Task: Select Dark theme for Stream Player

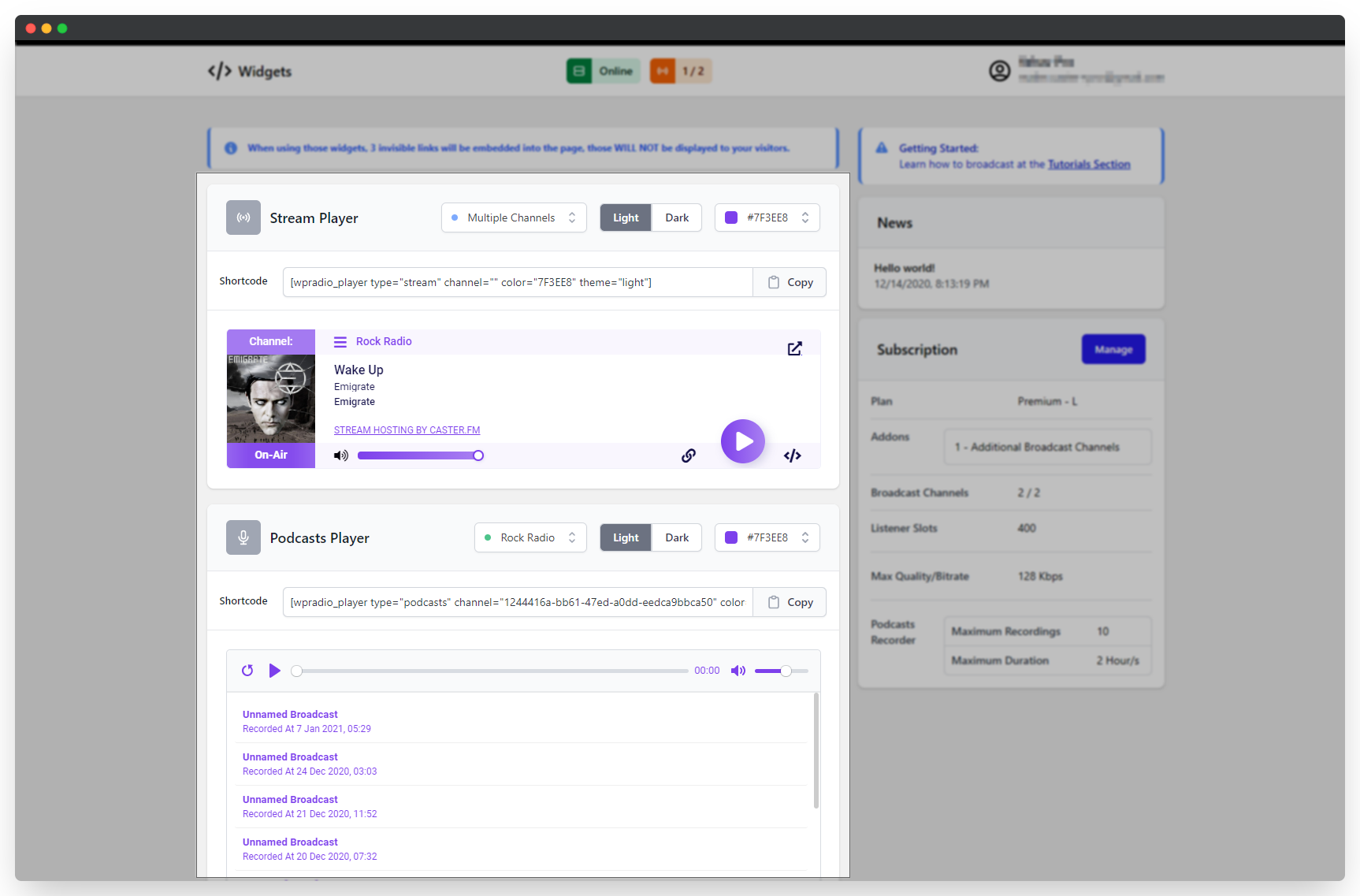Action: (x=677, y=217)
